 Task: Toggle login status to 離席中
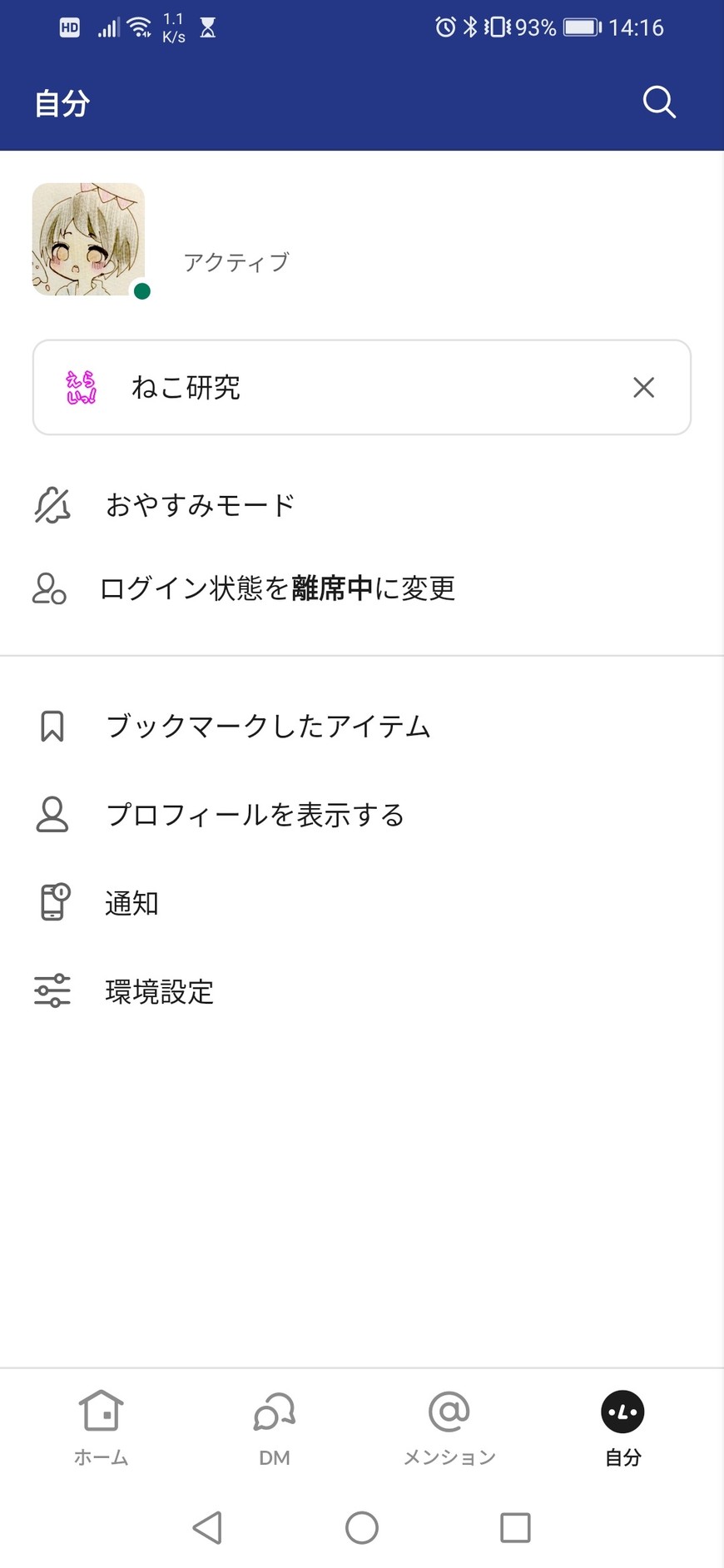(x=277, y=588)
